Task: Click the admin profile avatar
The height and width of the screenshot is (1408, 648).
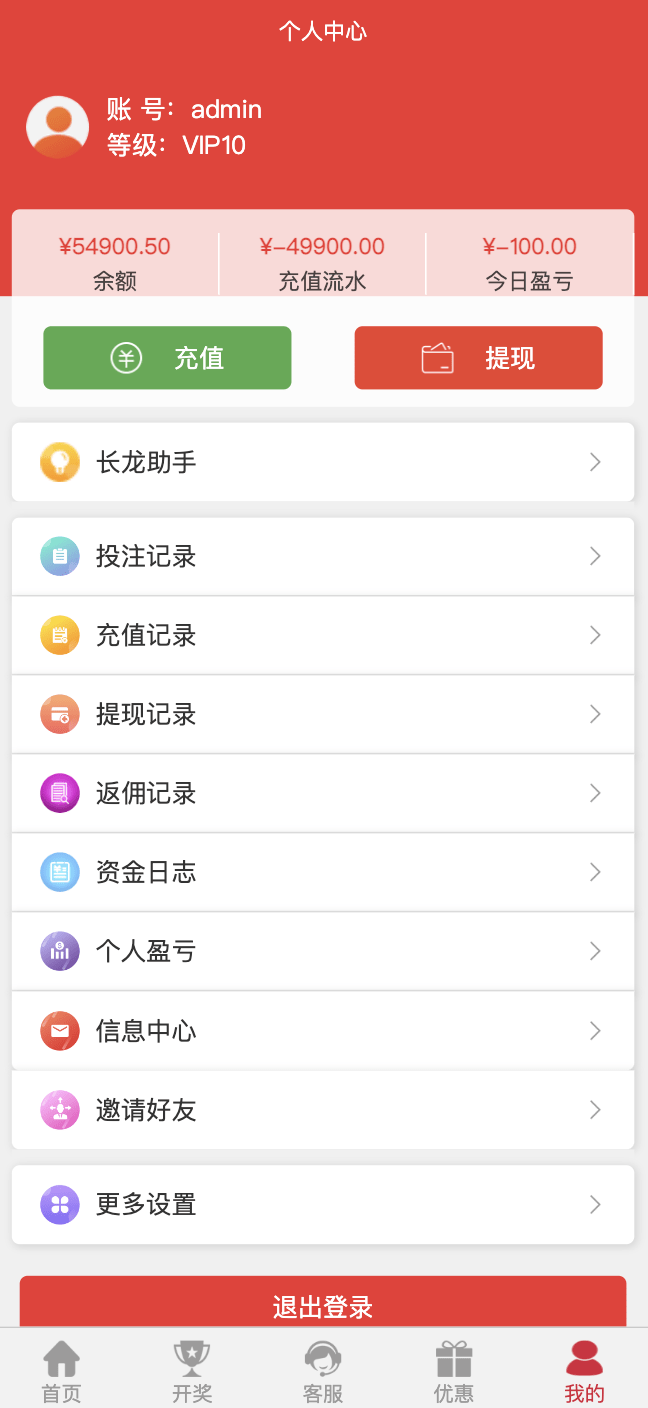Action: (58, 127)
